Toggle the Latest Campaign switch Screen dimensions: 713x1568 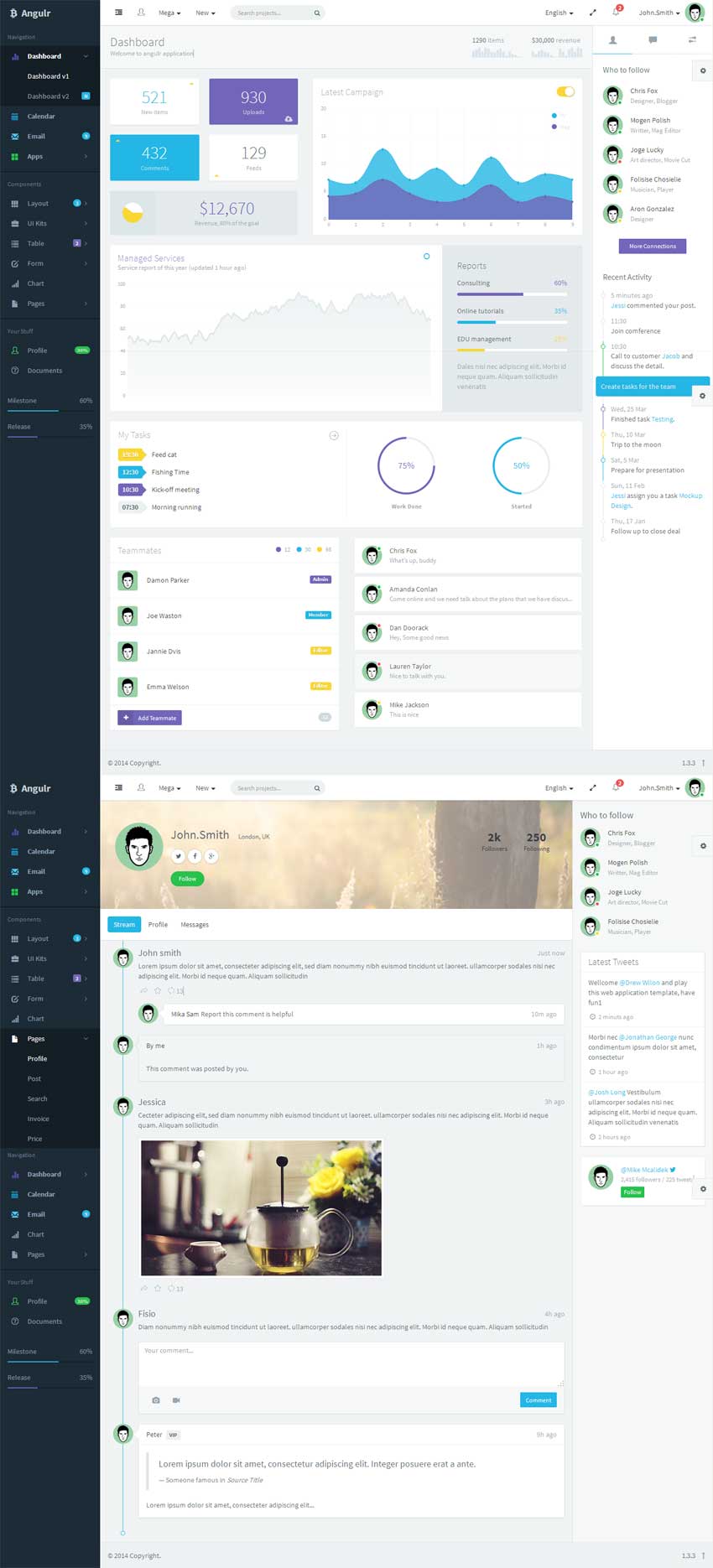pos(565,91)
